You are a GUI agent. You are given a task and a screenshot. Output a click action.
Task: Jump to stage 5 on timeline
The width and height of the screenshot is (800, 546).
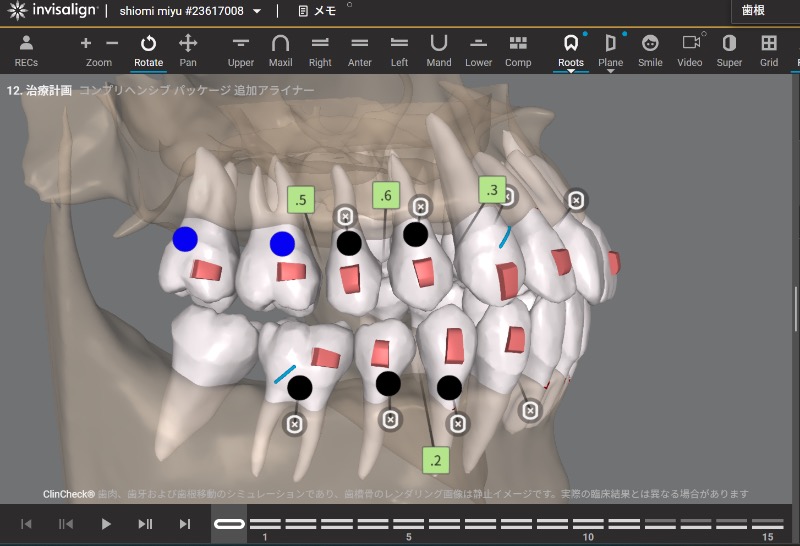(x=408, y=524)
